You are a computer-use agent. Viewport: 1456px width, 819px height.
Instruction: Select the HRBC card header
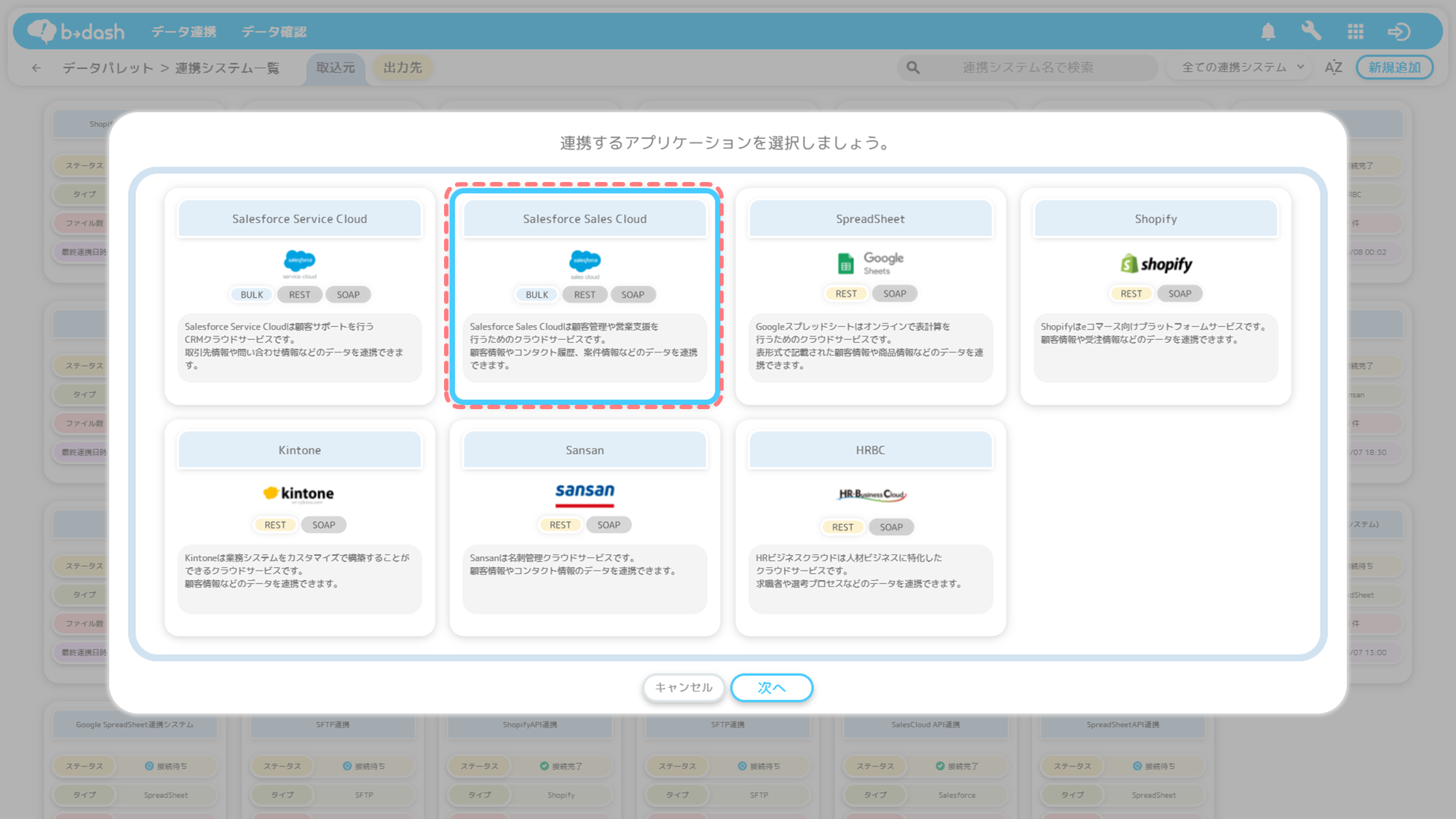[x=870, y=451]
